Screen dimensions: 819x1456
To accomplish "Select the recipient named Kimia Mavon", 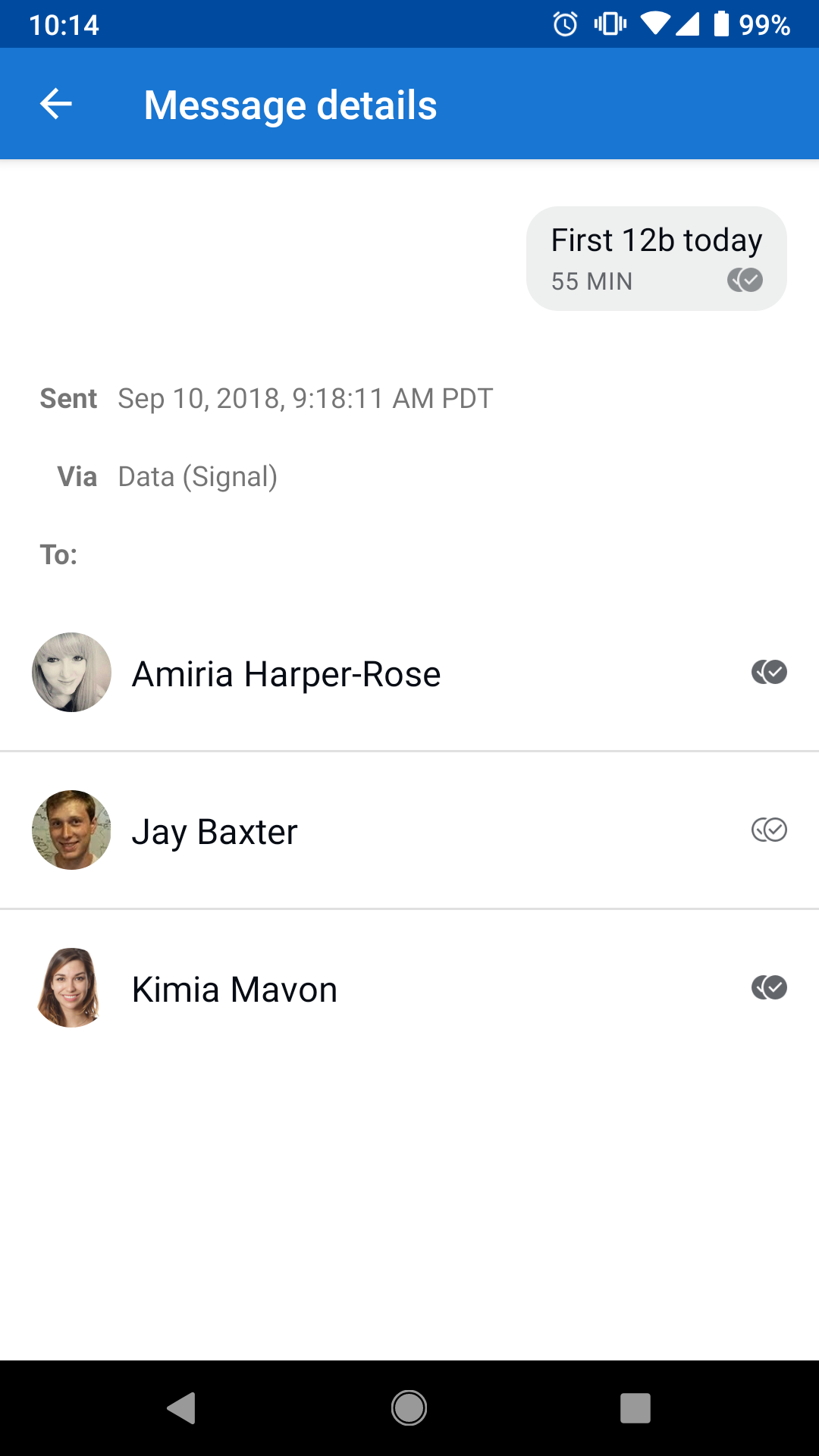I will pyautogui.click(x=234, y=988).
